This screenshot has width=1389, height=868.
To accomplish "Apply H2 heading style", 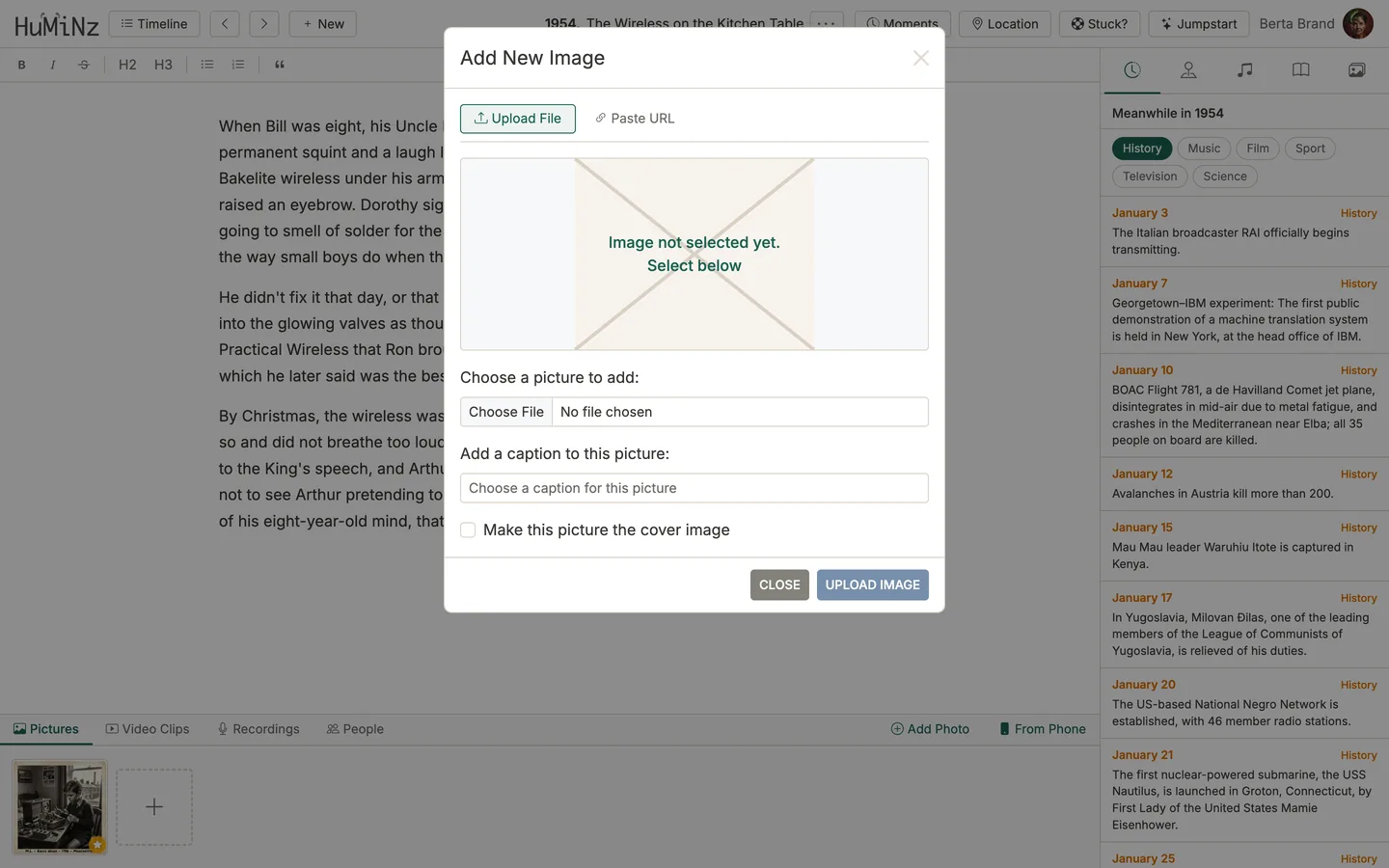I will click(x=127, y=65).
